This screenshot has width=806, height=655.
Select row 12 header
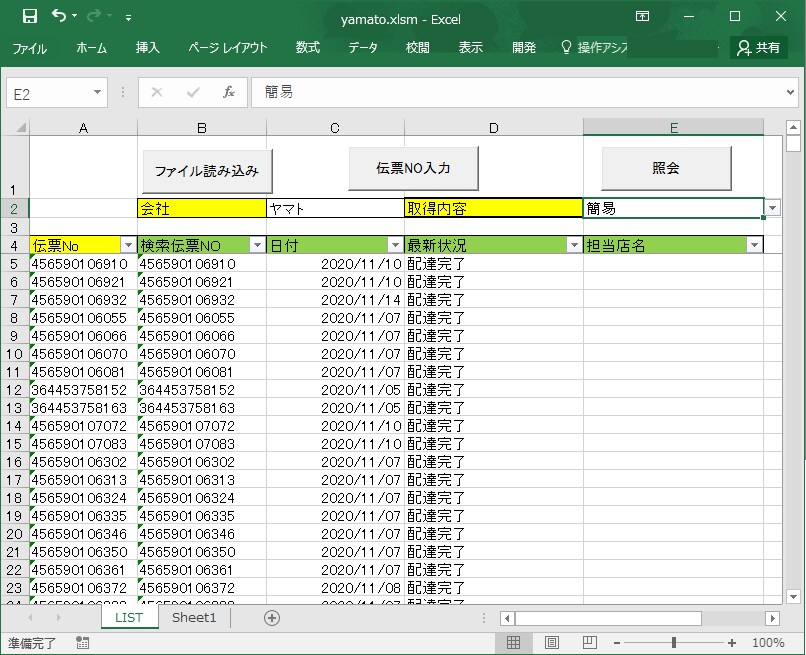[14, 390]
